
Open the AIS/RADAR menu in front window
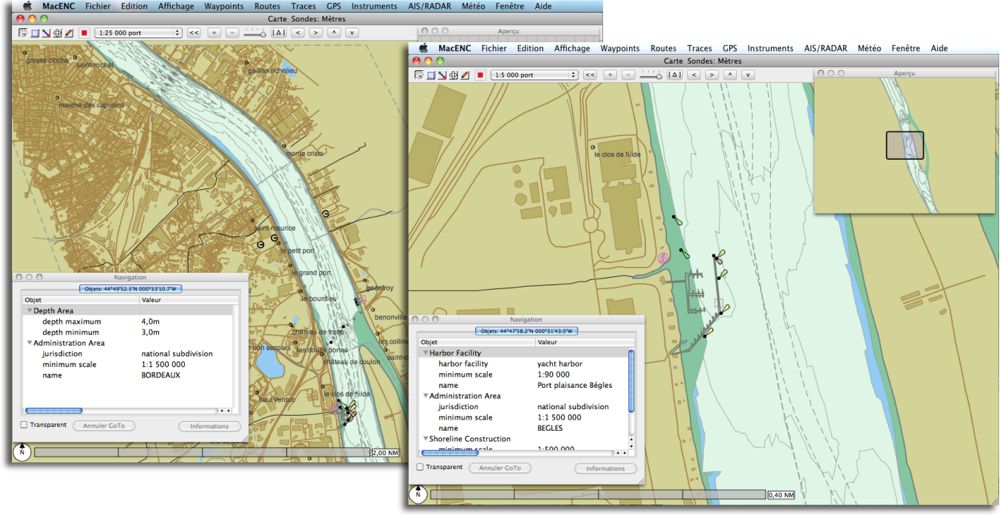point(826,48)
